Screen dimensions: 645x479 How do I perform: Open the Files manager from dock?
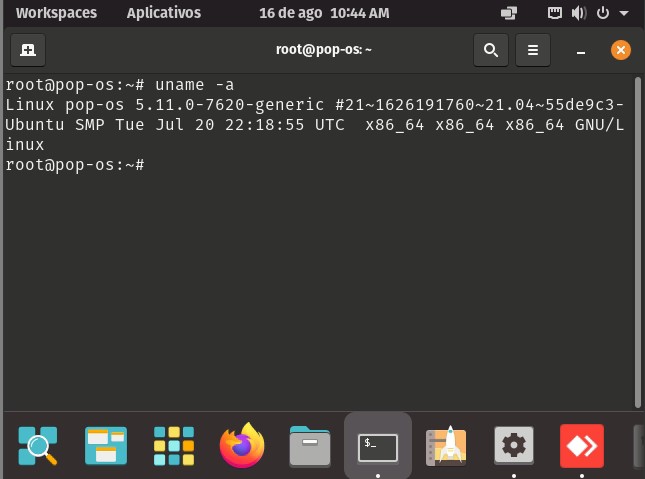tap(310, 446)
